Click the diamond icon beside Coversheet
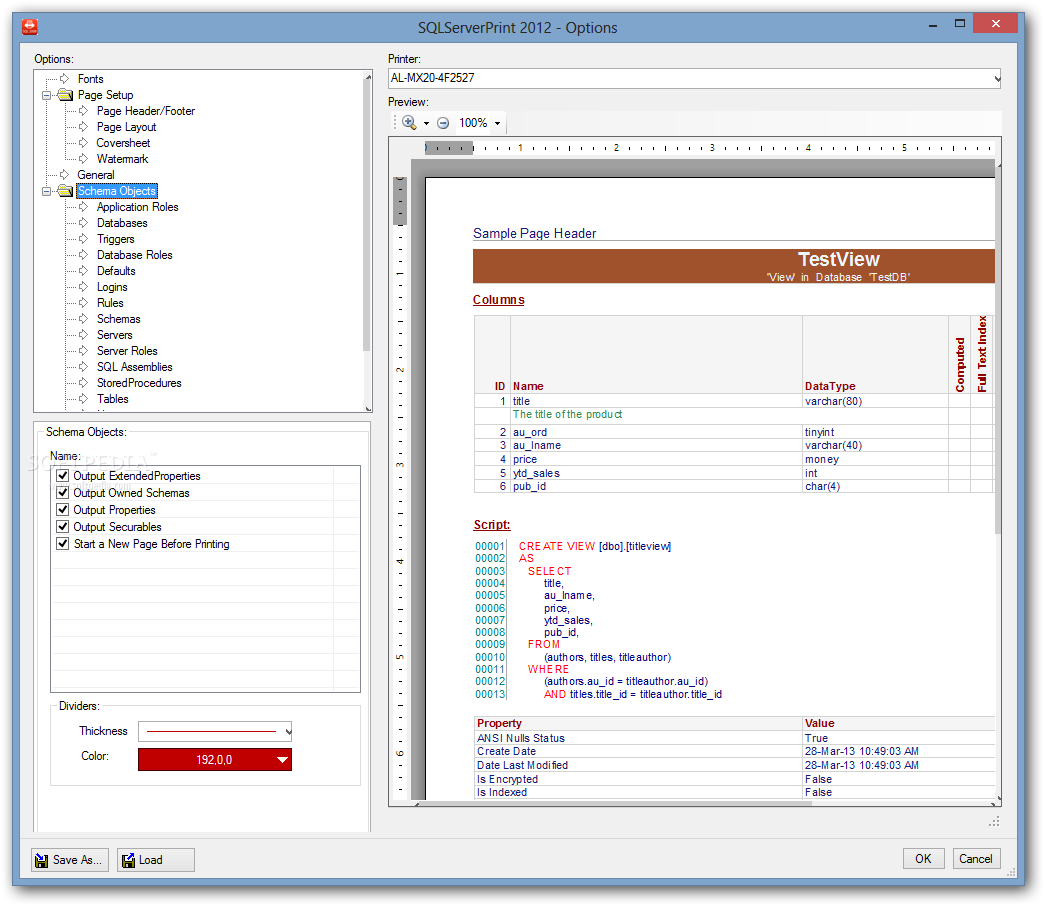This screenshot has width=1045, height=906. pyautogui.click(x=83, y=143)
